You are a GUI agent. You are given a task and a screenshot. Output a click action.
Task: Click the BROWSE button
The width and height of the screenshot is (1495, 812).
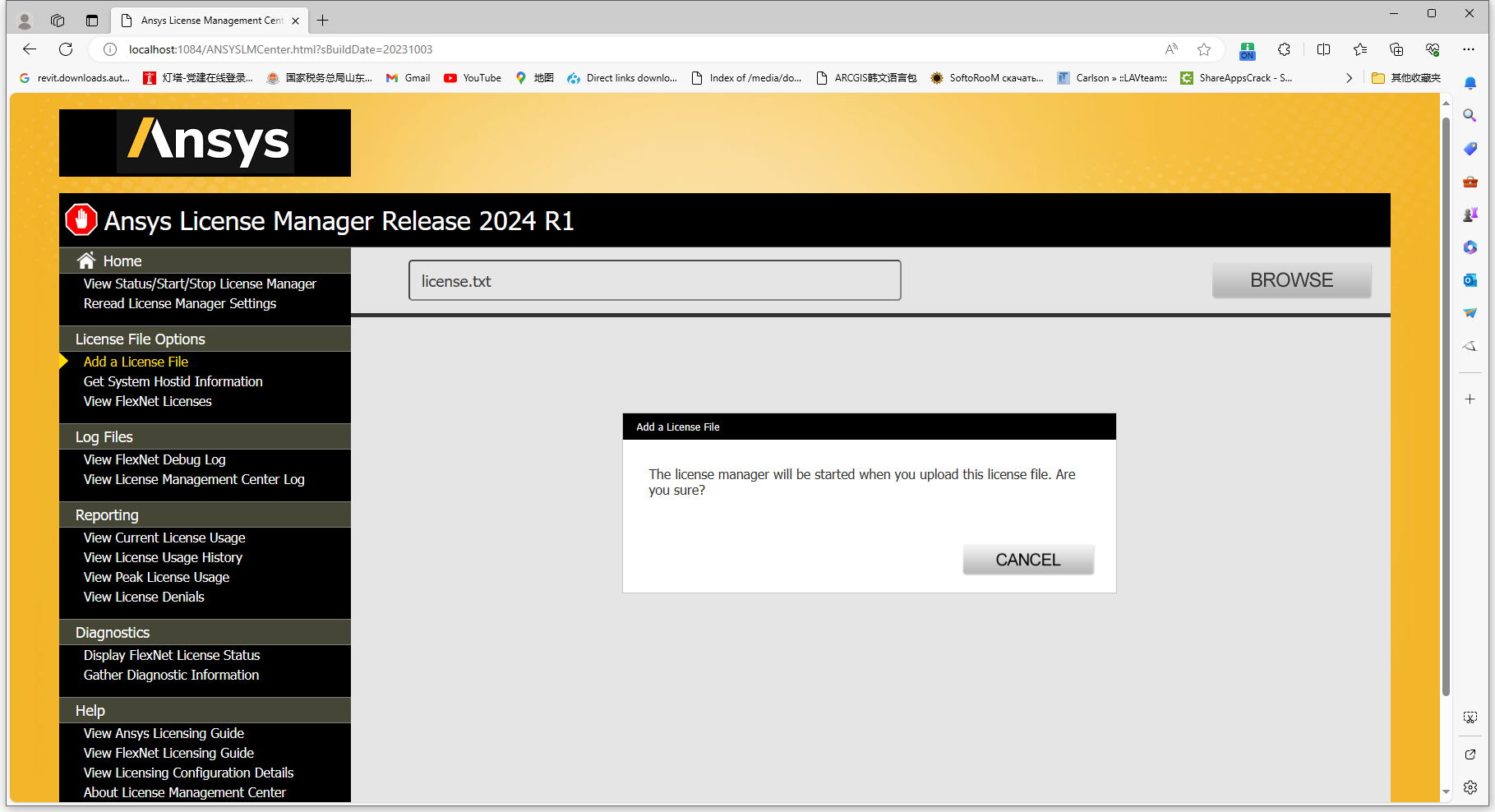[1291, 280]
